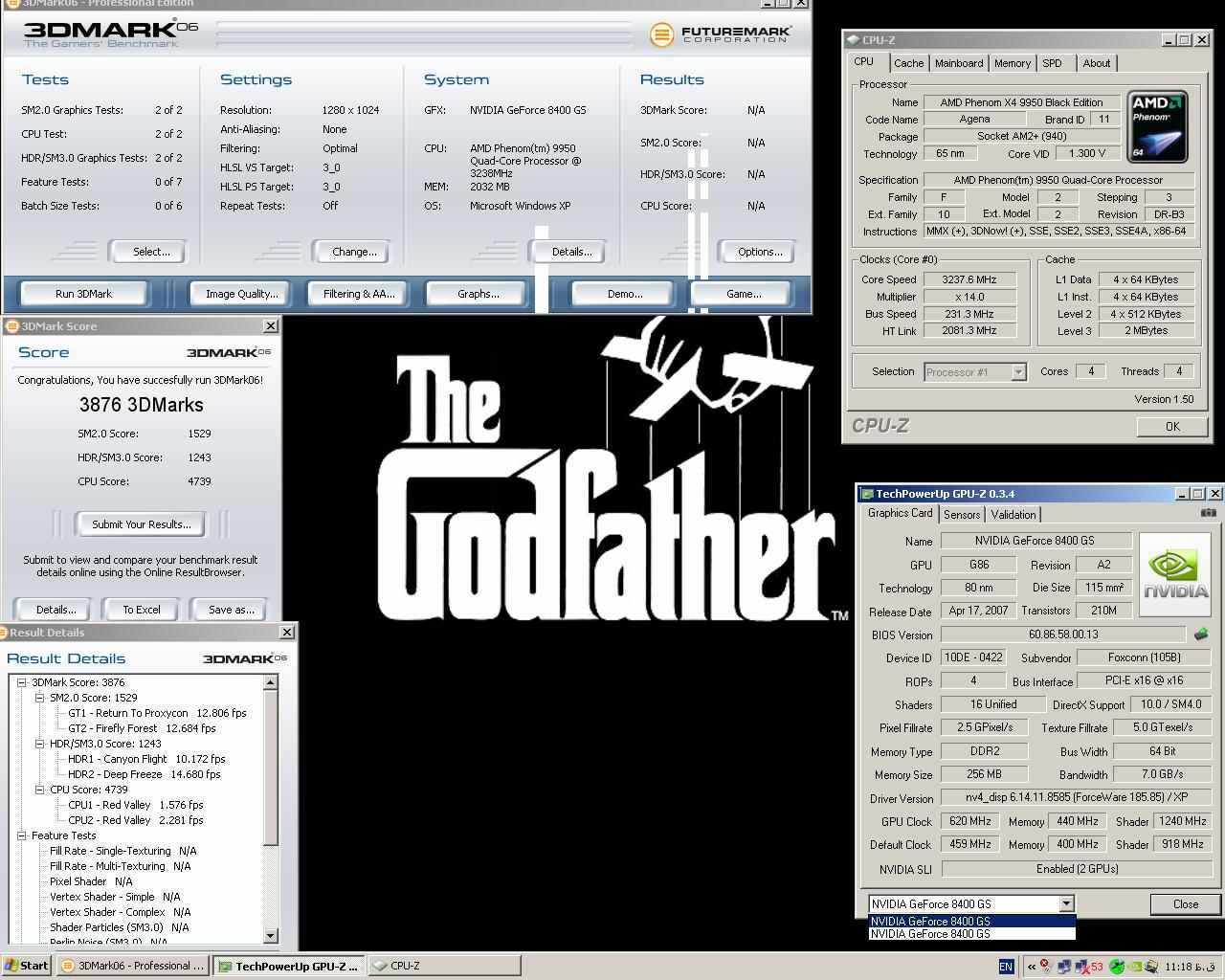This screenshot has height=980, width=1225.
Task: Click the NVIDIA settings tray icon
Action: coord(1134,967)
